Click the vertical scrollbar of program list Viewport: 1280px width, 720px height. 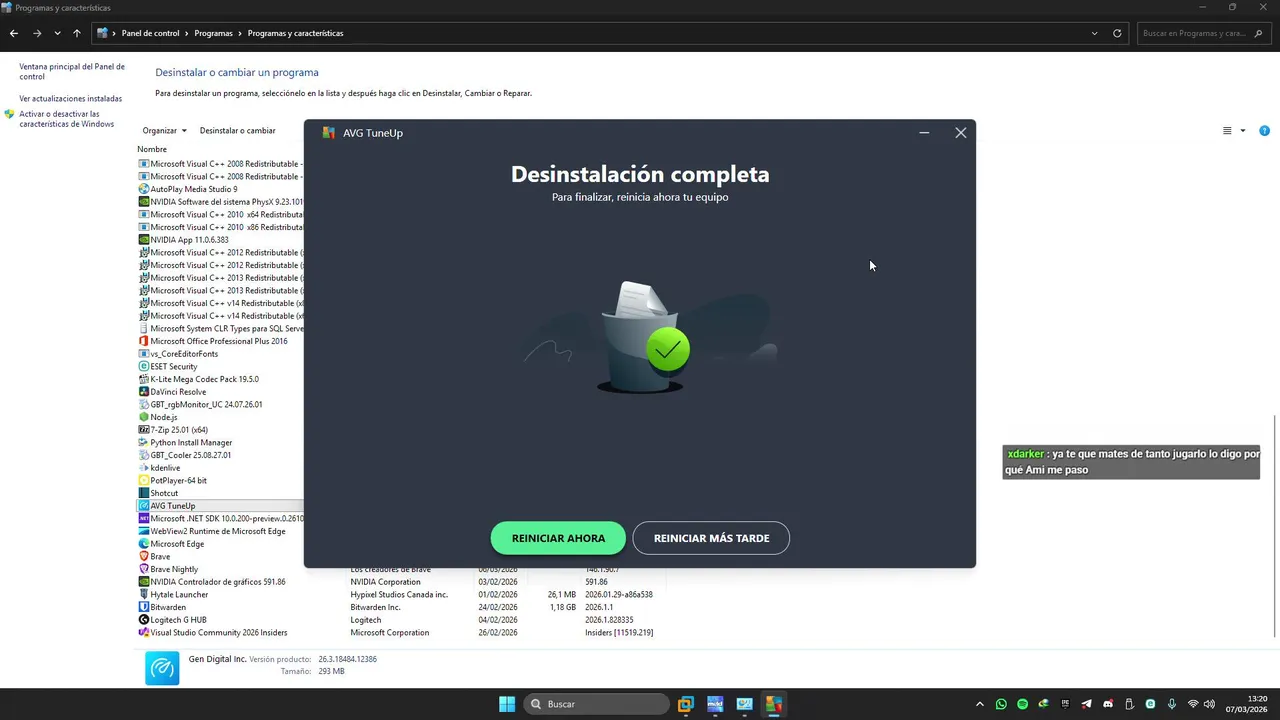(x=1275, y=525)
